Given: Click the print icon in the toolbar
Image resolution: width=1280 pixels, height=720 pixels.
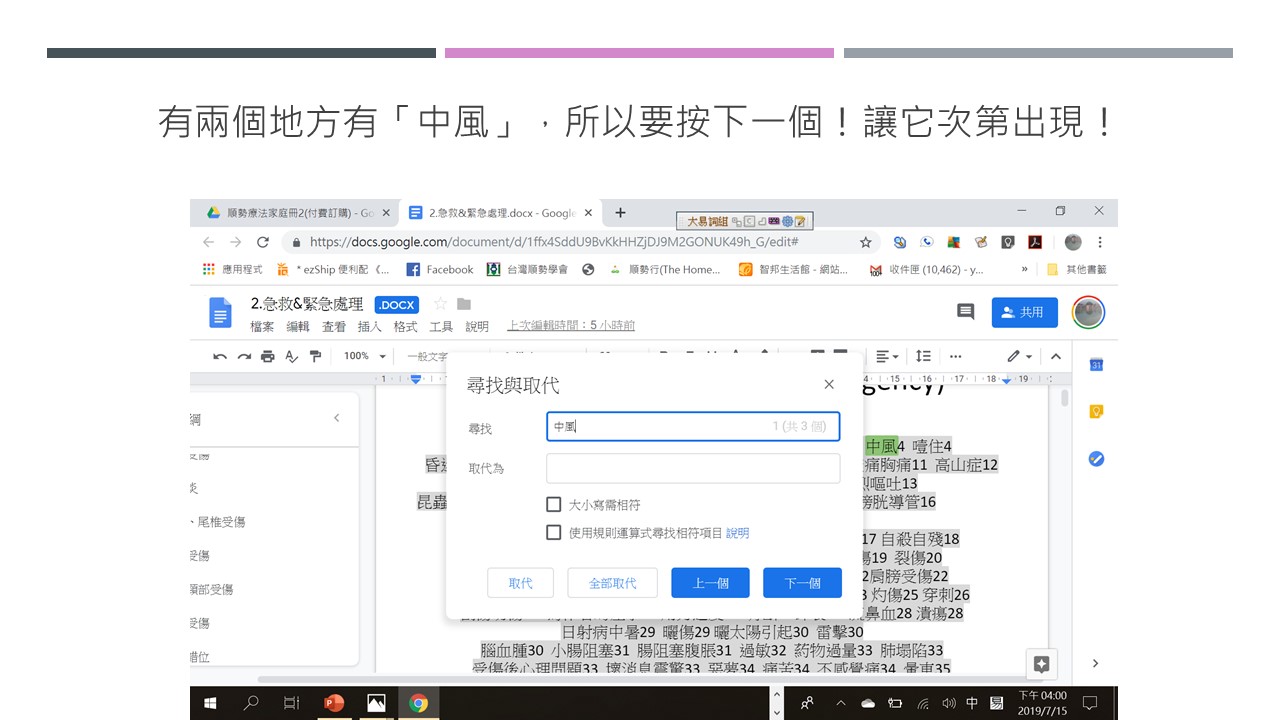Looking at the screenshot, I should [x=267, y=356].
